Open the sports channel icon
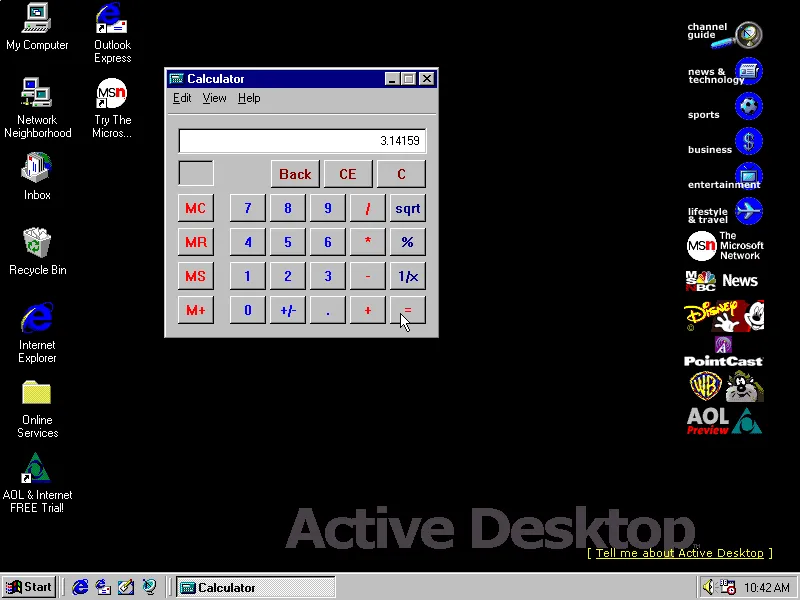The image size is (800, 600). pos(748,106)
